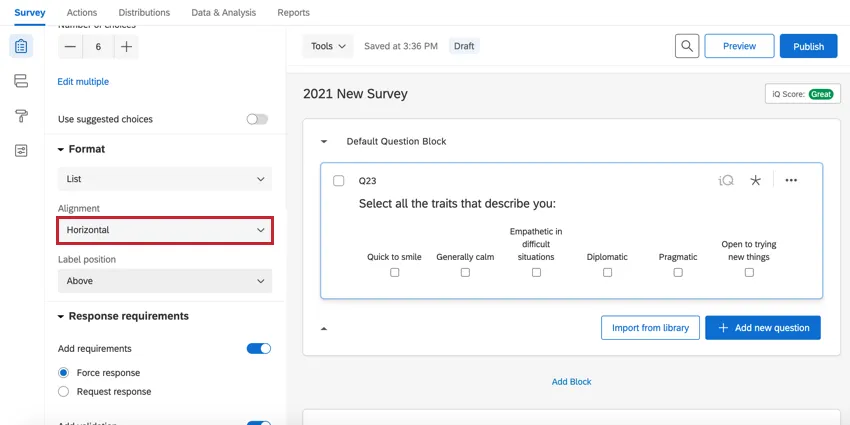Click the asterisk icon on Q23
Image resolution: width=850 pixels, height=425 pixels.
click(755, 180)
